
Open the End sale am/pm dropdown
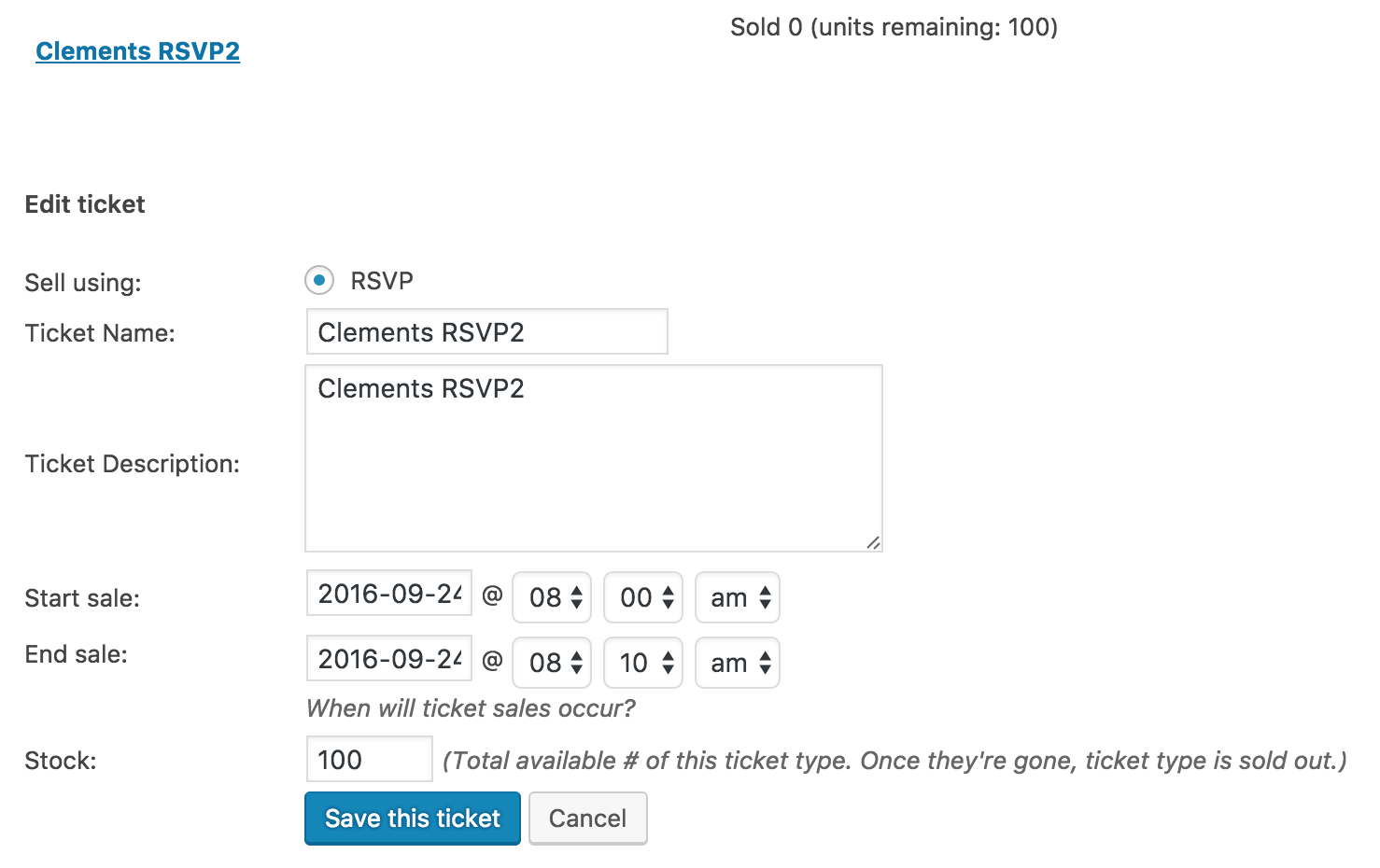(738, 663)
